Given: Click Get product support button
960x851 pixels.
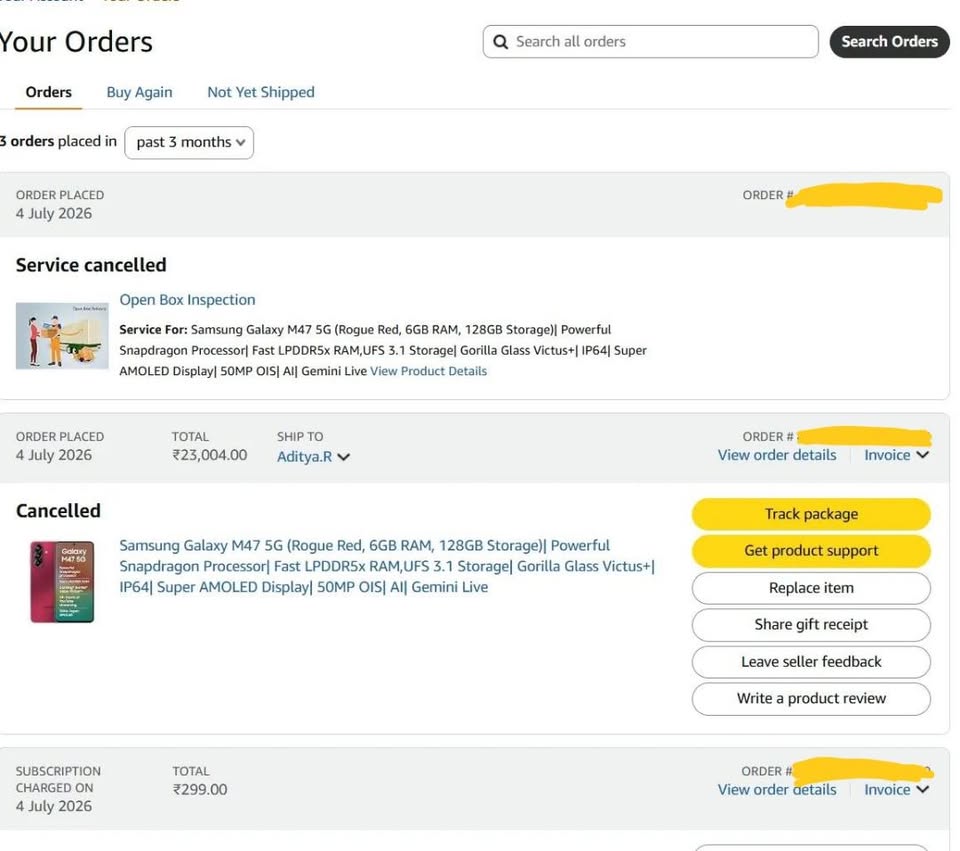Looking at the screenshot, I should tap(811, 550).
